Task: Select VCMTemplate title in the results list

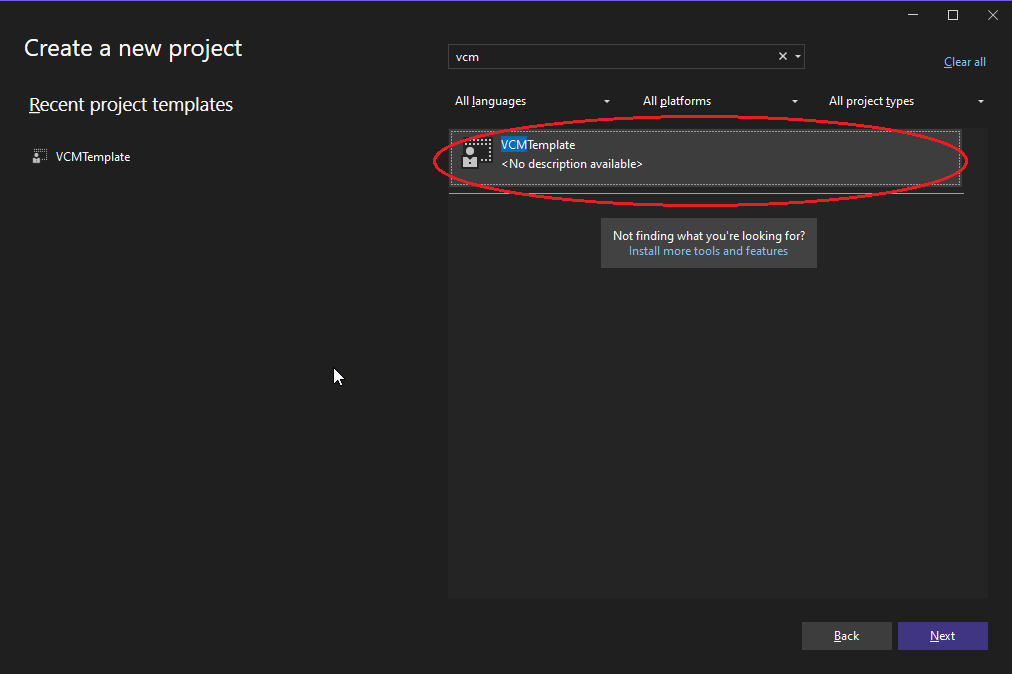Action: (x=538, y=145)
